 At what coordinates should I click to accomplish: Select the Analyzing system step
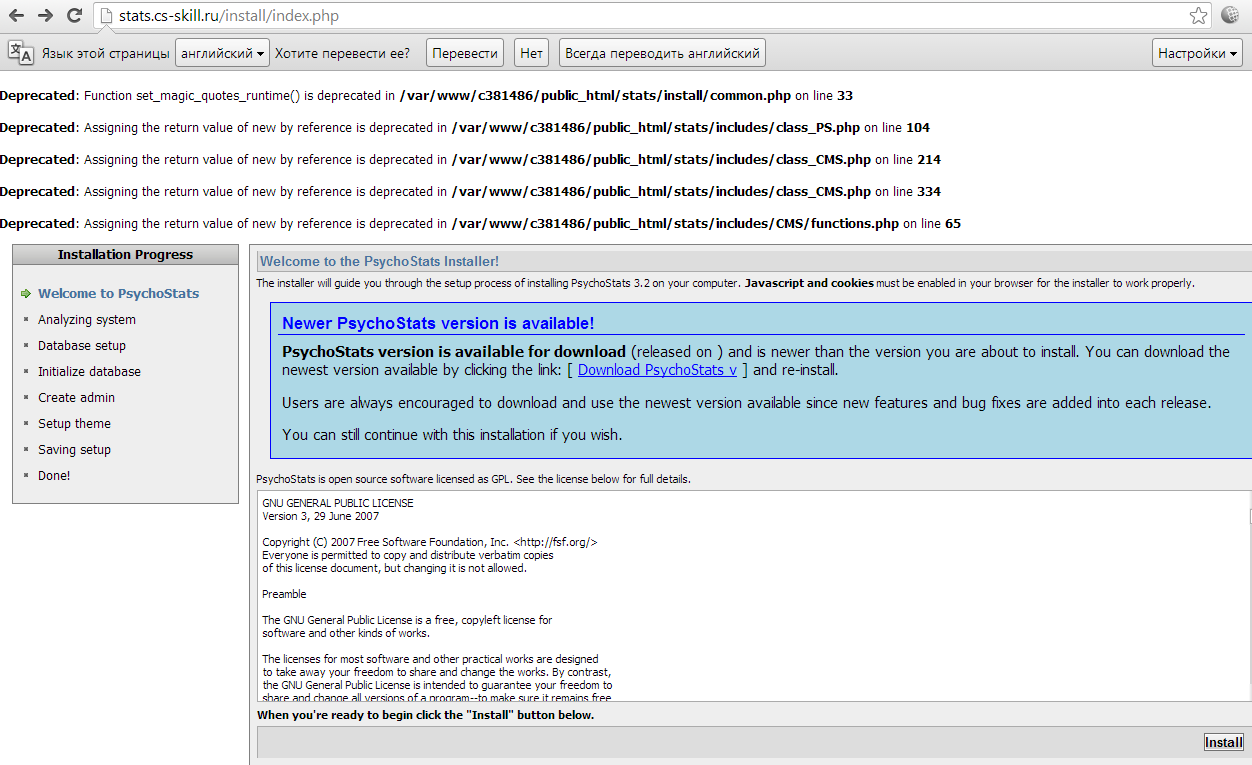pos(87,320)
